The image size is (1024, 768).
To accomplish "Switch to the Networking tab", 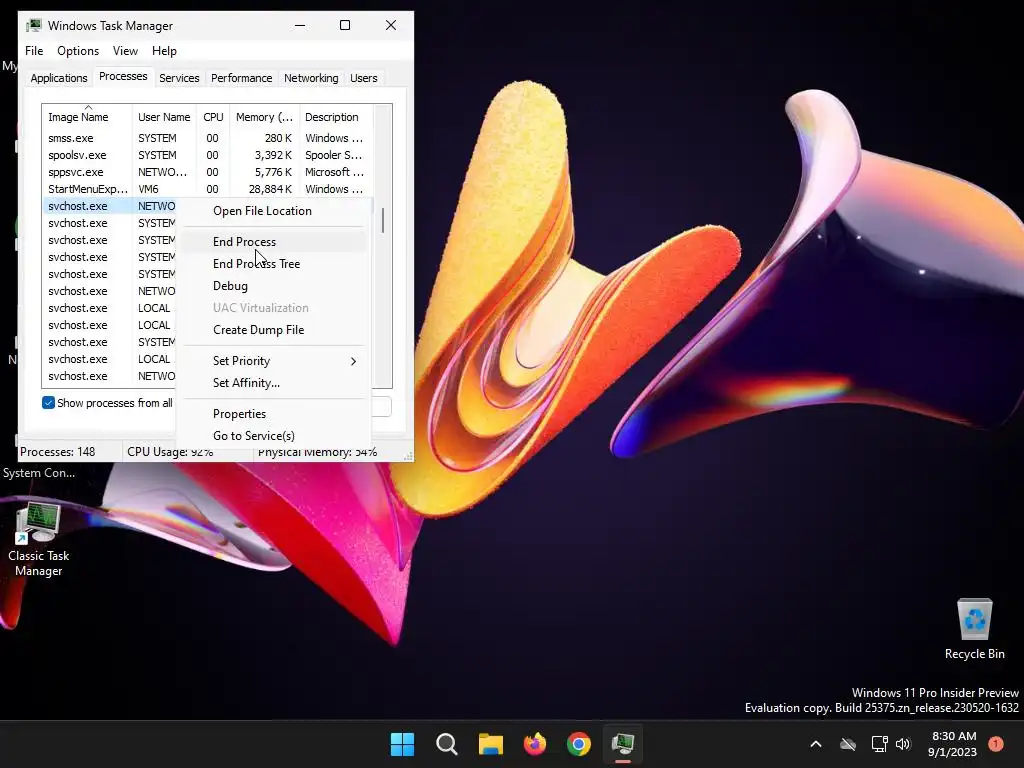I will (311, 78).
